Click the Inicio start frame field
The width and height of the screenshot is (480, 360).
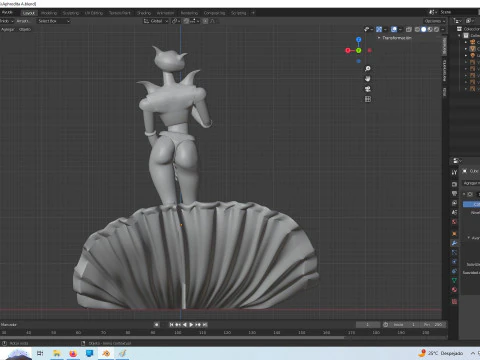(x=405, y=324)
